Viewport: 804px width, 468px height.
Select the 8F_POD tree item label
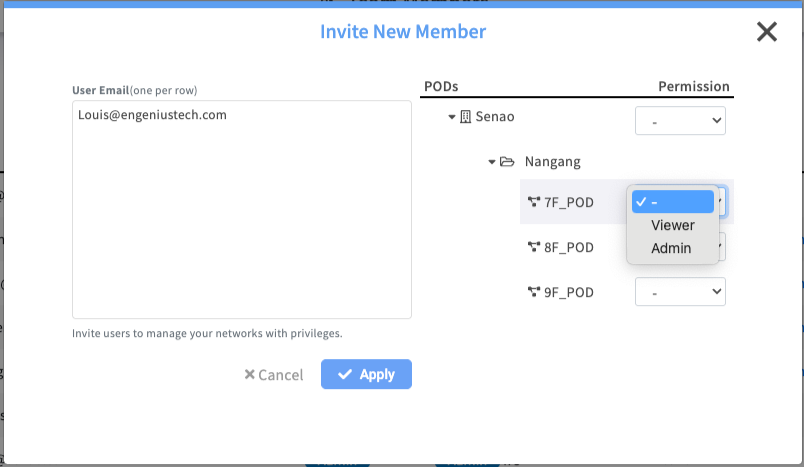coord(569,247)
